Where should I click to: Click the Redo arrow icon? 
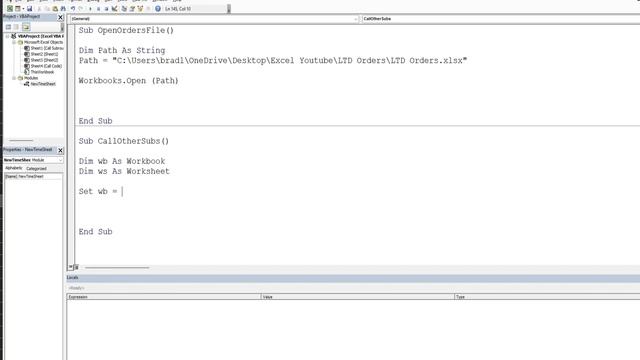tap(81, 9)
